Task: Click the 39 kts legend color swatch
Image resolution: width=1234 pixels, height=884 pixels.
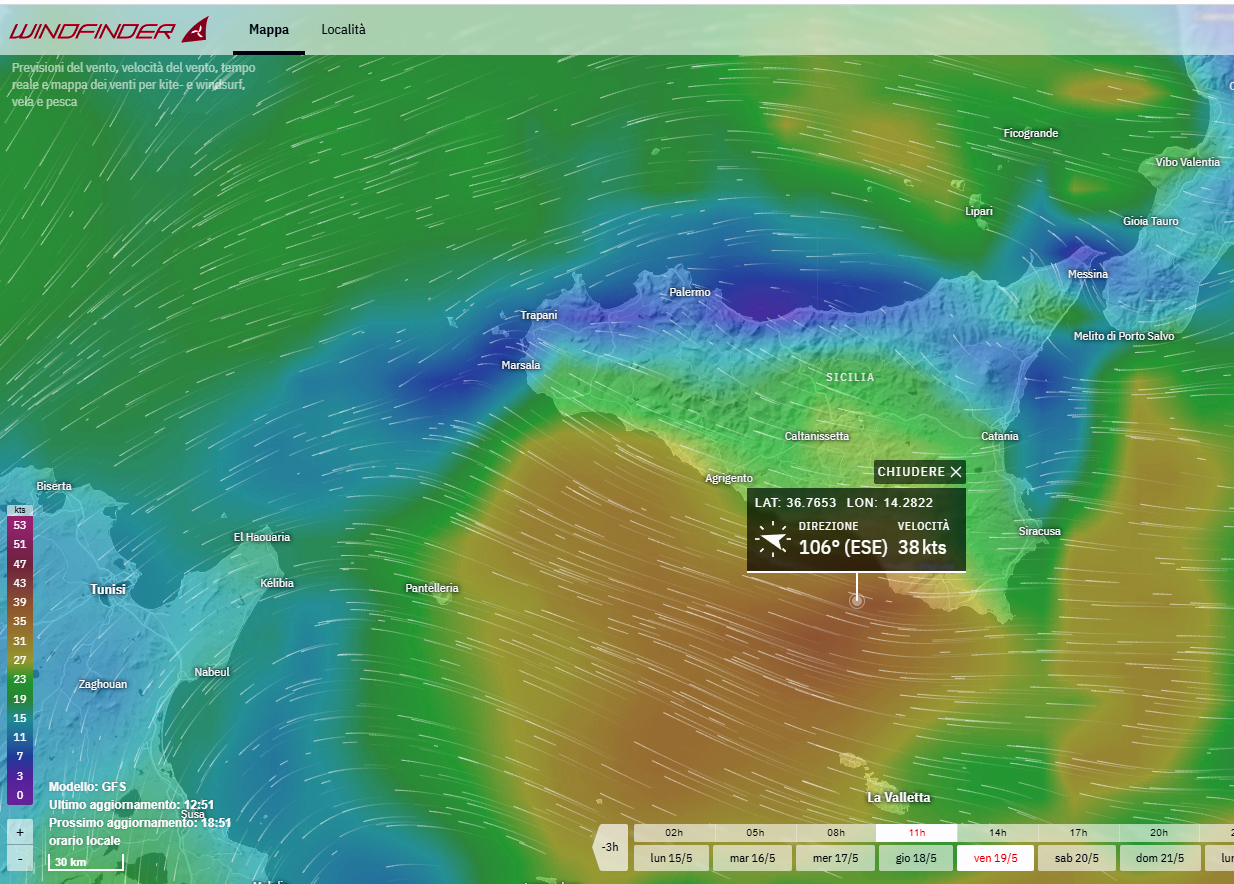Action: click(x=19, y=601)
